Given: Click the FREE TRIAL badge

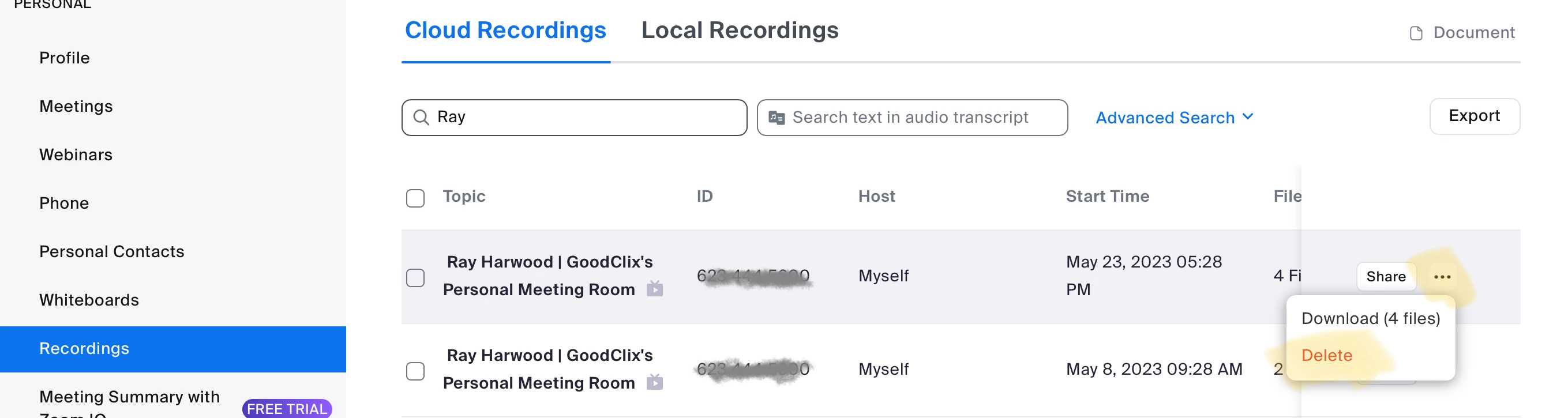Looking at the screenshot, I should point(287,409).
